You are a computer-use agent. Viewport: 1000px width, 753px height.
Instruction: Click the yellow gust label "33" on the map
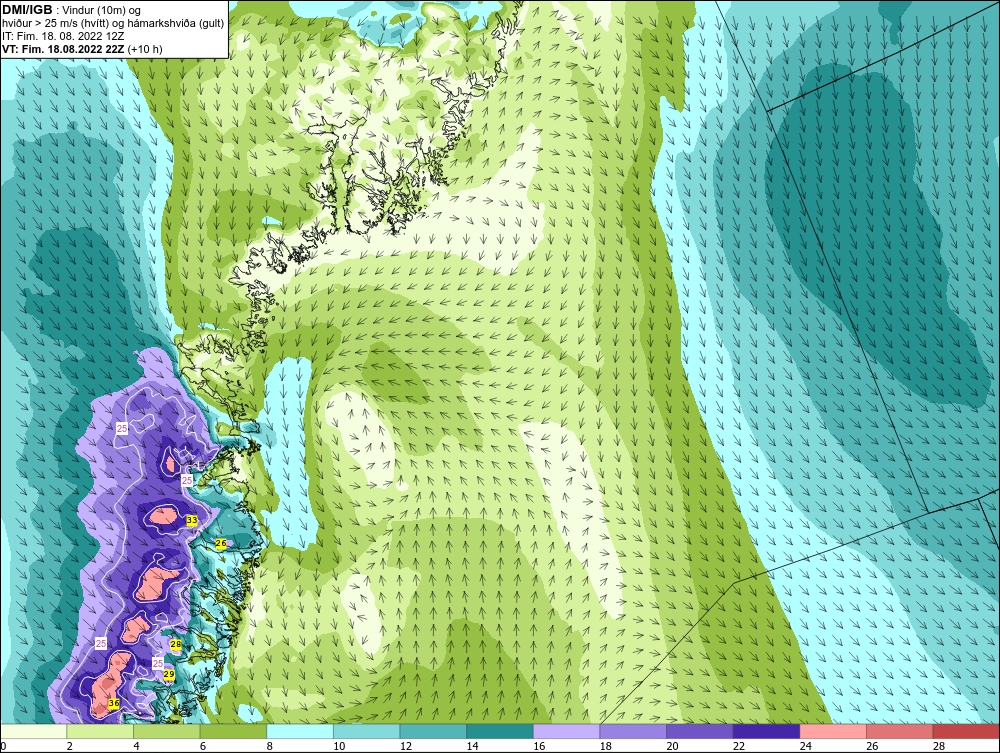click(x=191, y=520)
